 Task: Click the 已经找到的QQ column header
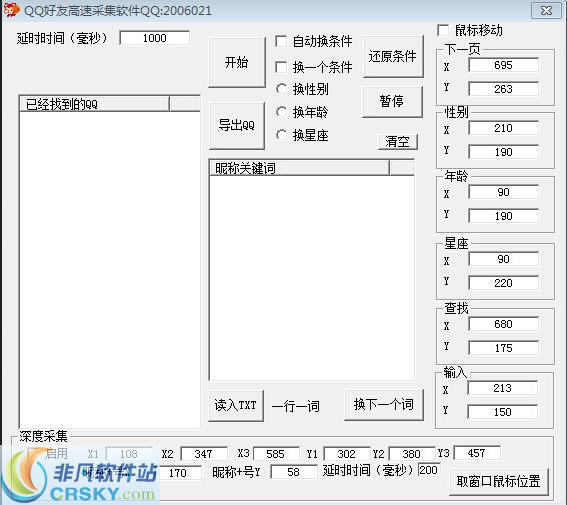pyautogui.click(x=94, y=104)
